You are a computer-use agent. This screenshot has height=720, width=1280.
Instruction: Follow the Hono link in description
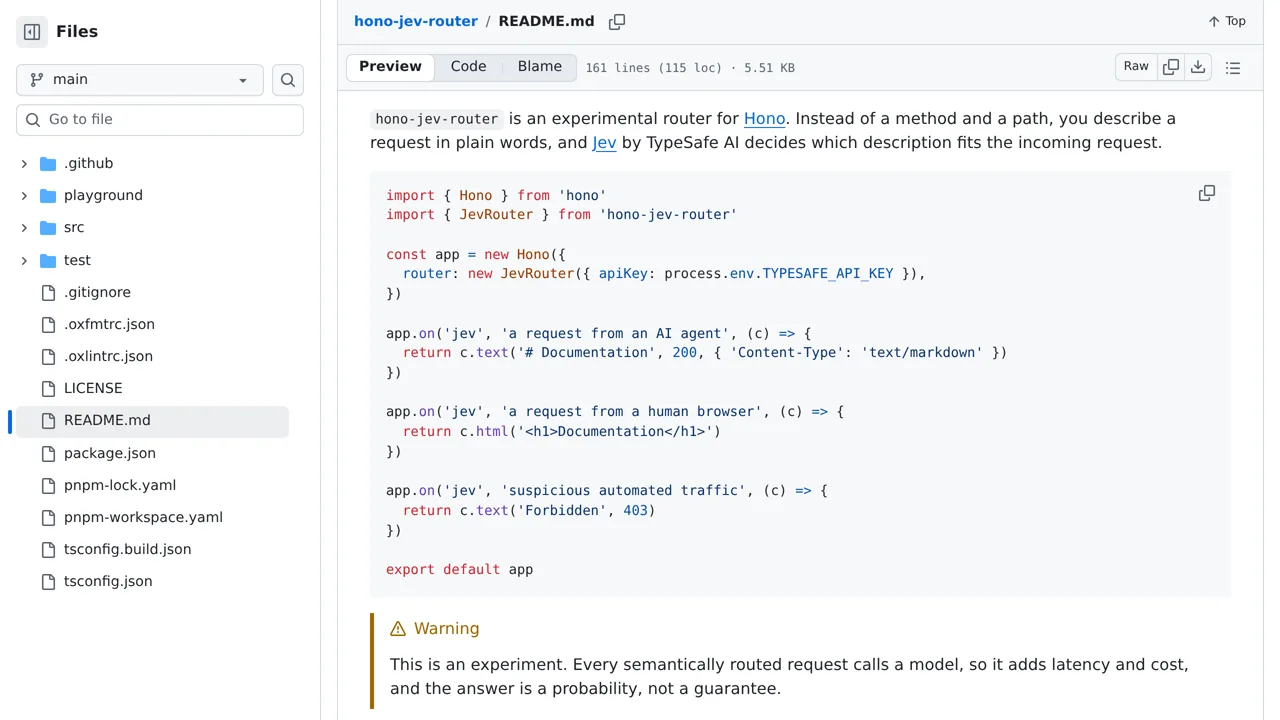coord(765,118)
